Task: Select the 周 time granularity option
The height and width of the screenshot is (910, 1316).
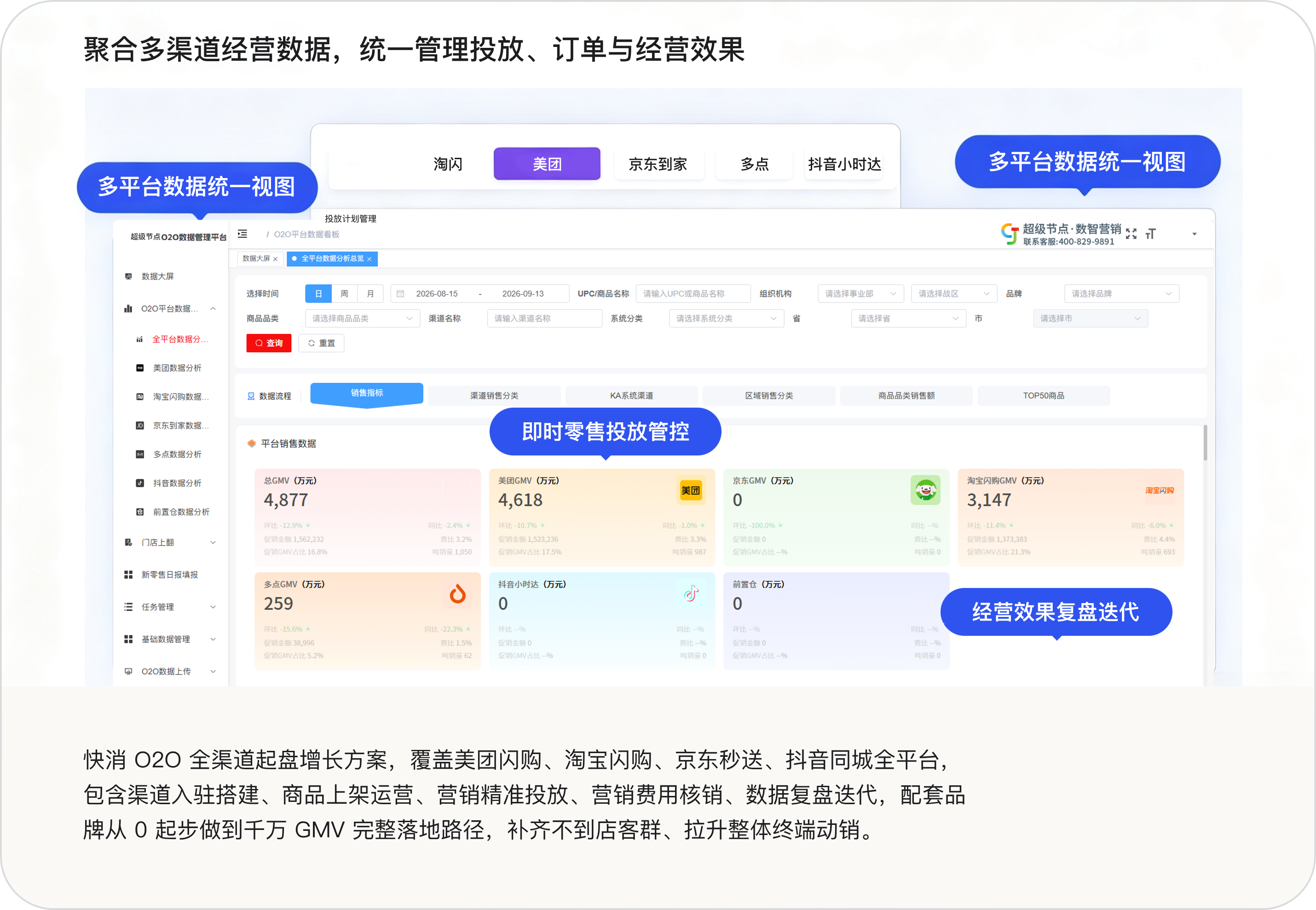Action: point(344,294)
